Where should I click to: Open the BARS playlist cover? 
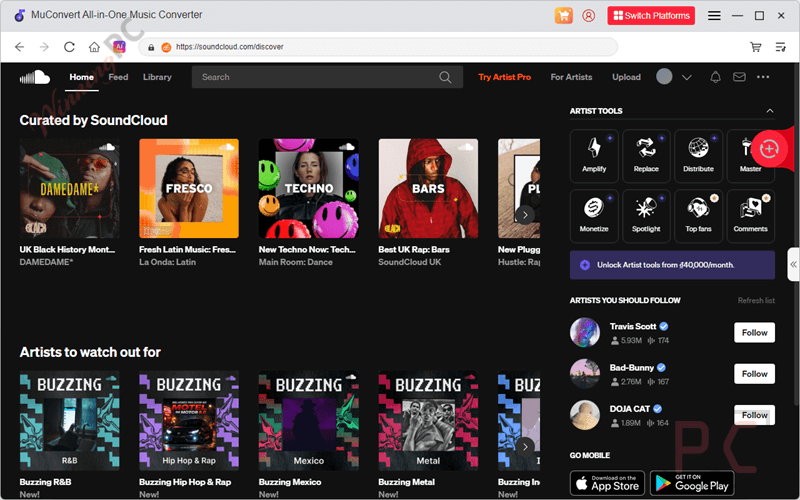[428, 188]
